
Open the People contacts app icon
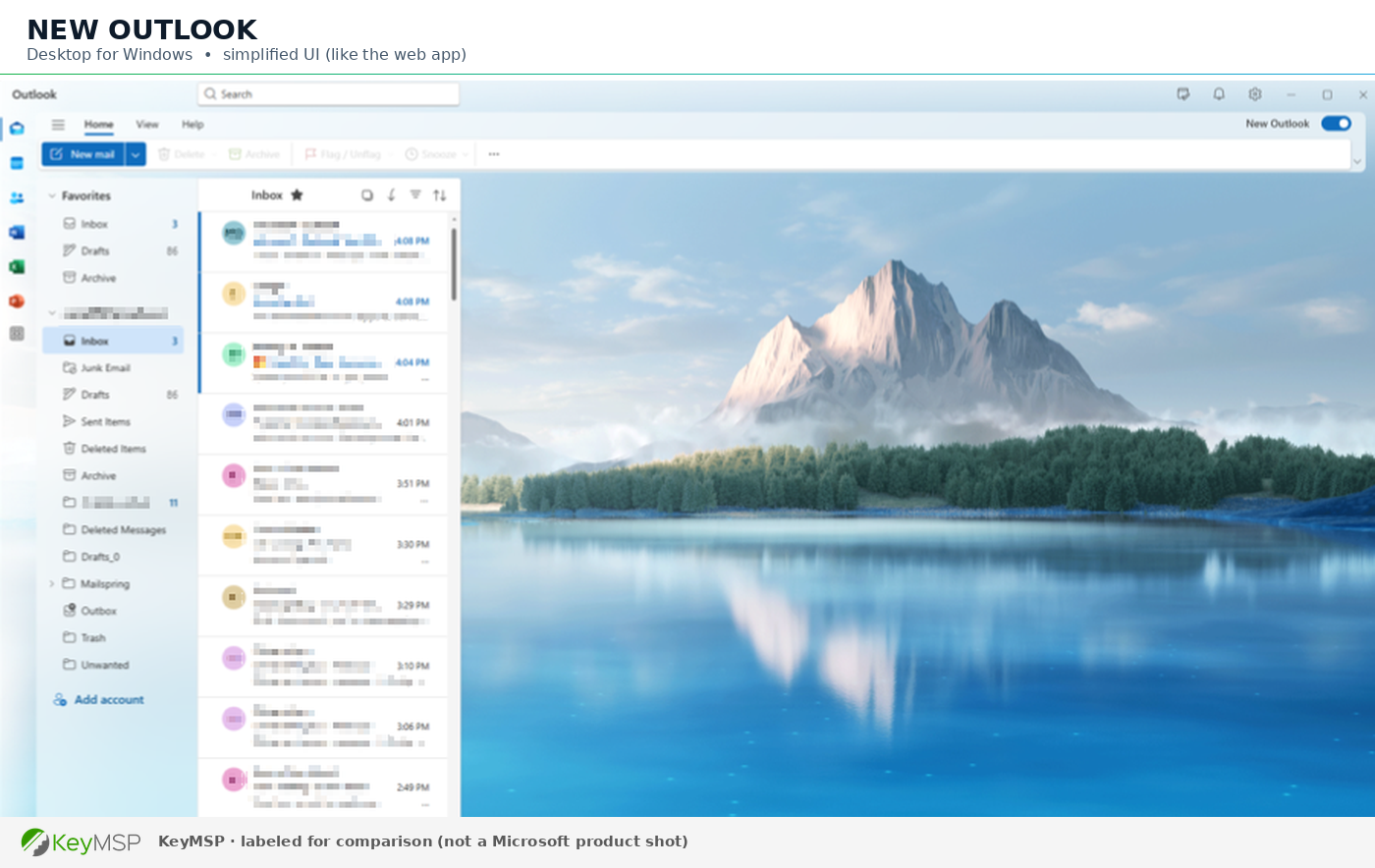[x=17, y=197]
